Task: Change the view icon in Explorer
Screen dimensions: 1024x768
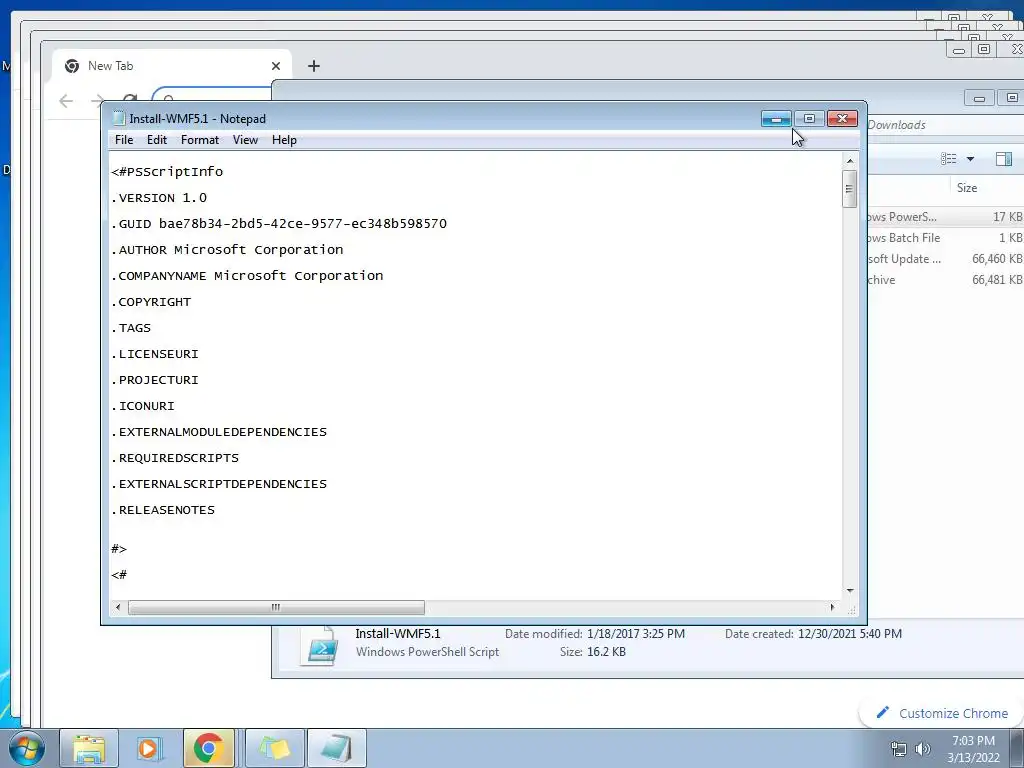Action: [949, 159]
